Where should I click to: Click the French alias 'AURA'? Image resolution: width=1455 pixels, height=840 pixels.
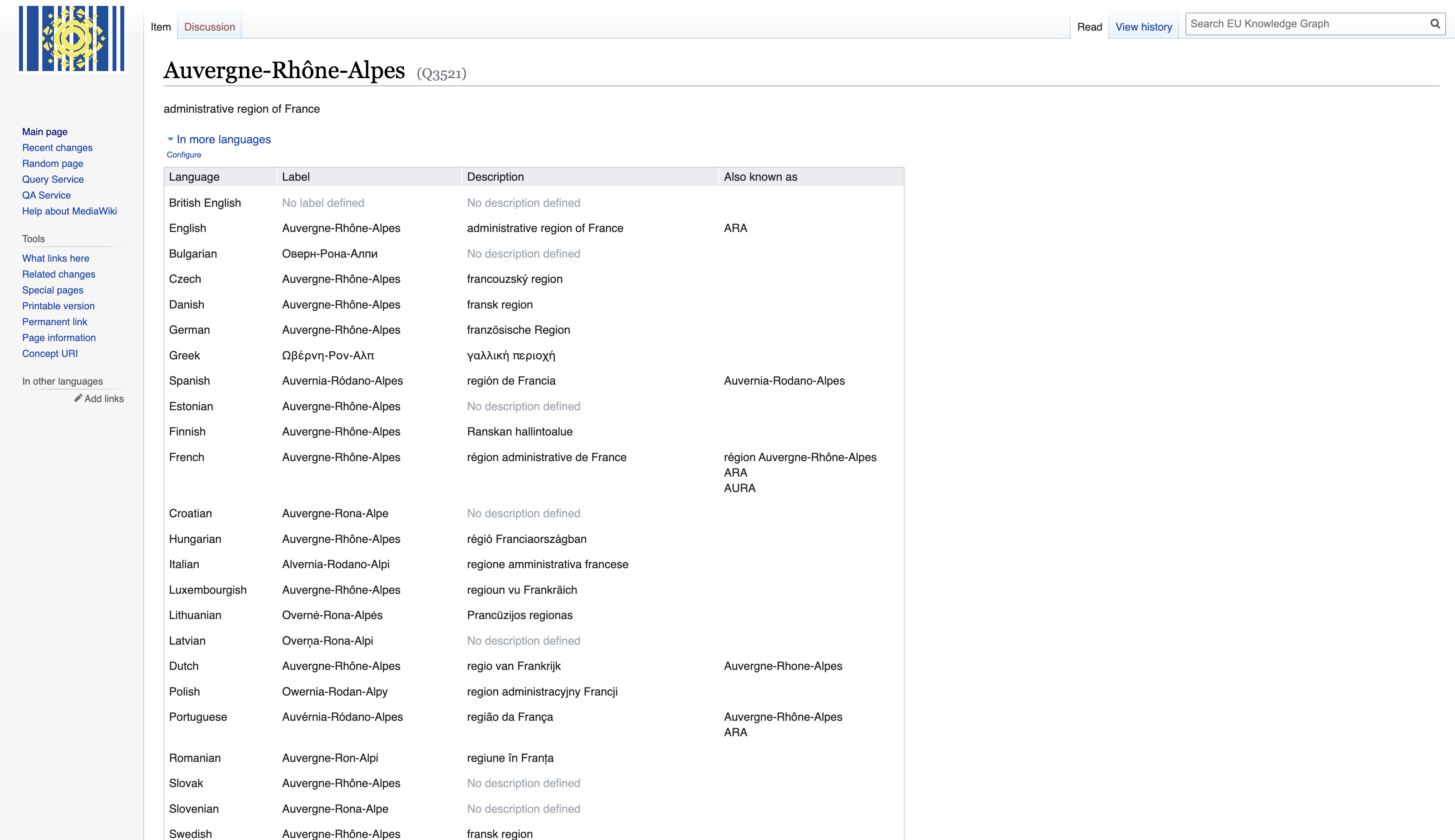point(740,488)
